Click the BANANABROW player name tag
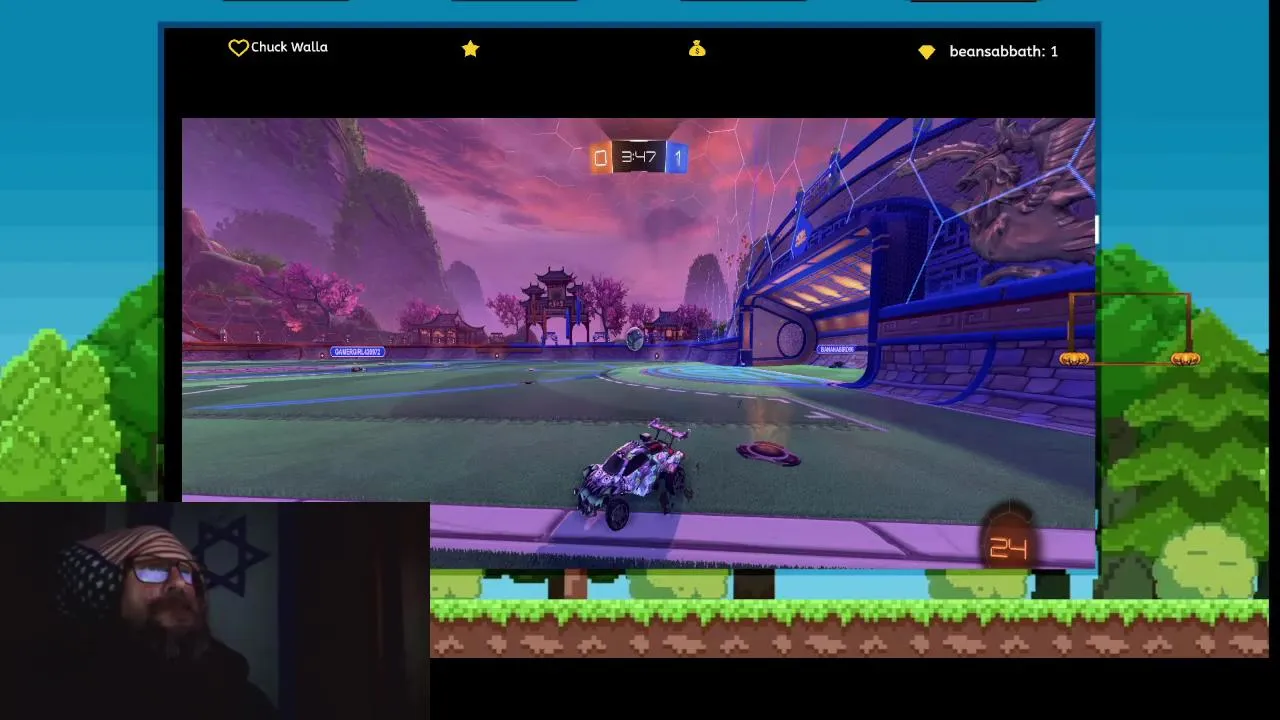Screen dimensions: 1280x720 click(x=837, y=349)
